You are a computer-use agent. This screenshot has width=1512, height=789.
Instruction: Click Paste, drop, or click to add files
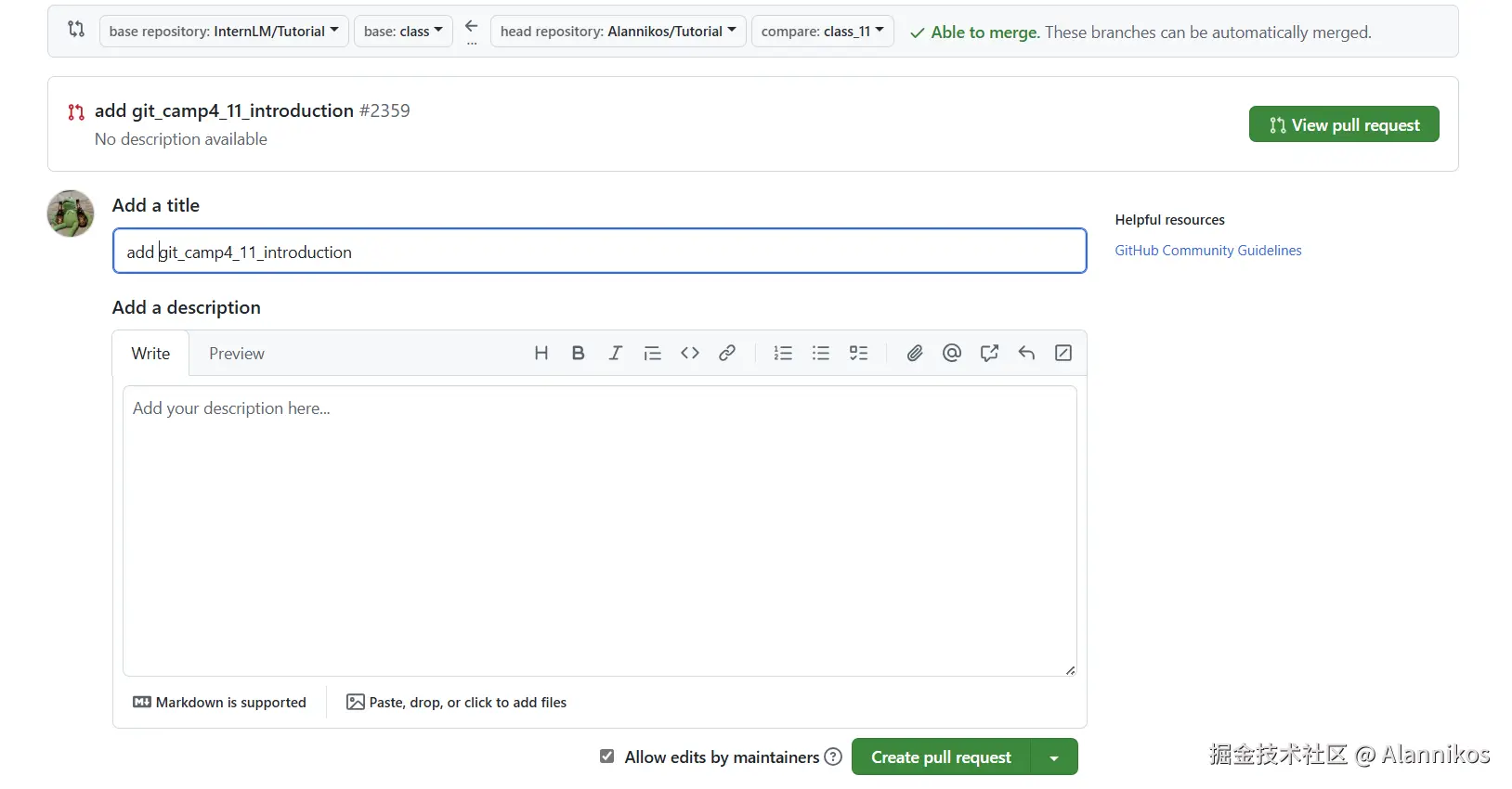tap(456, 703)
